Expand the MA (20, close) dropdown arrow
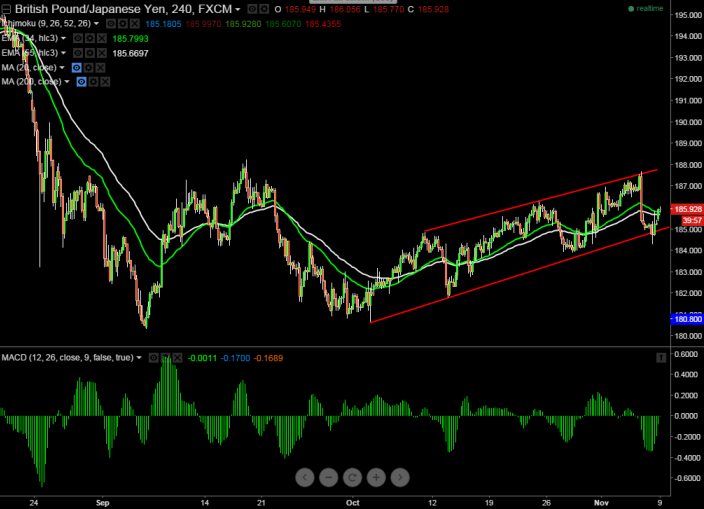 [x=62, y=67]
